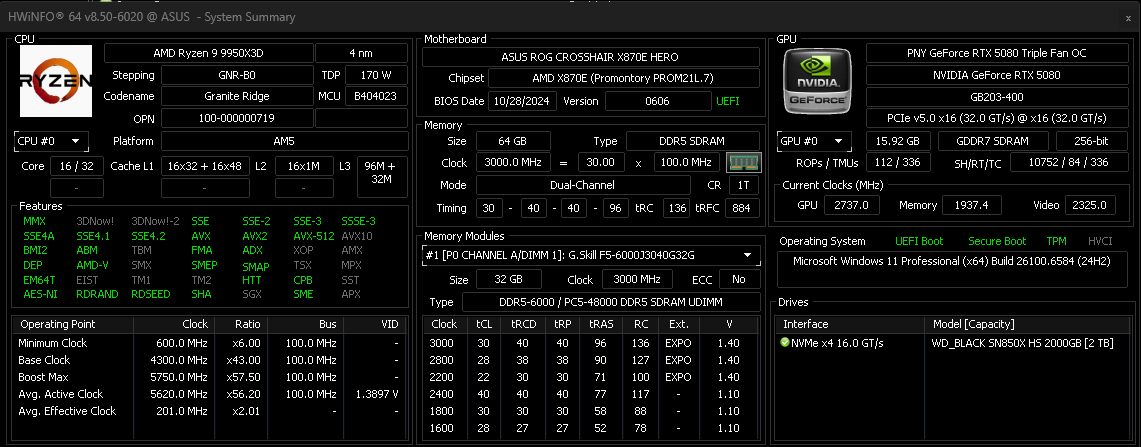The image size is (1141, 447).
Task: Click the 884 tRFC timing value
Action: coord(742,208)
